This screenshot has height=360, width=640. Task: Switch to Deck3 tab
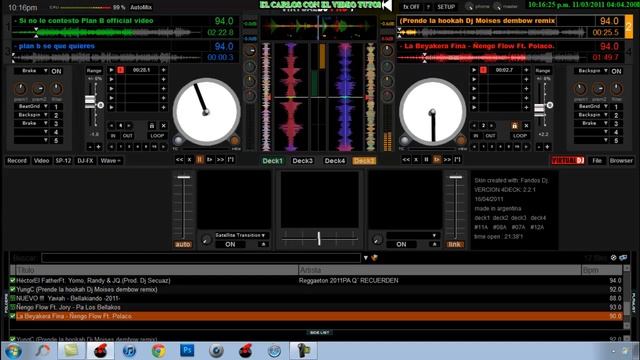coord(302,160)
